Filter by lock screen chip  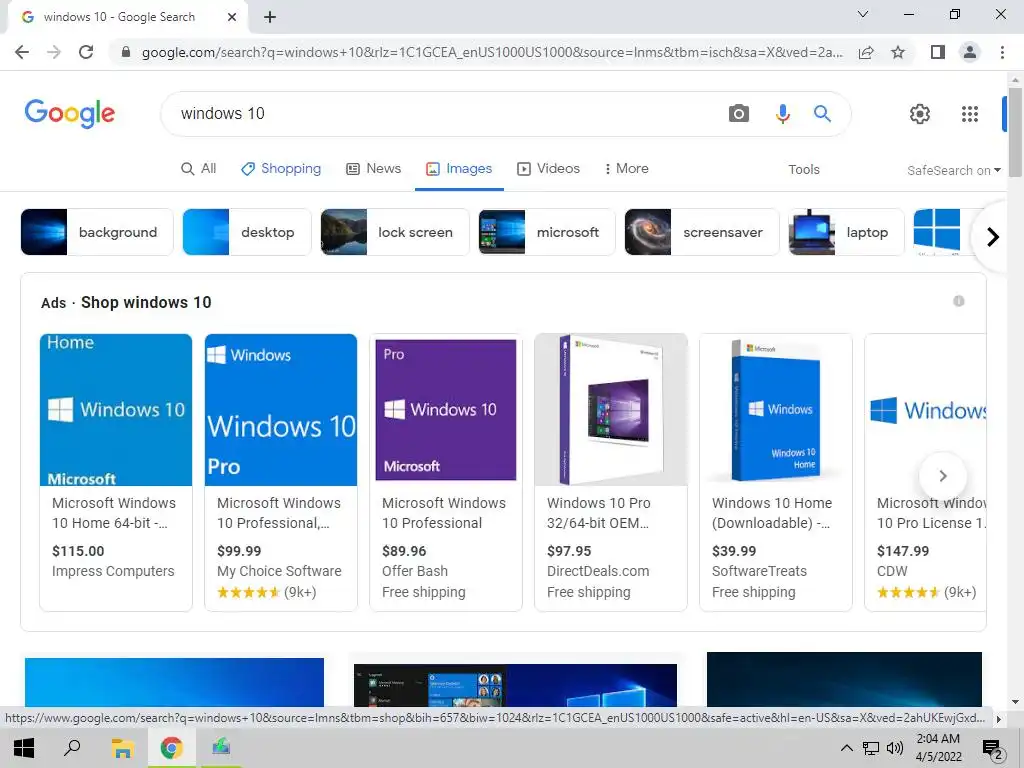coord(394,232)
